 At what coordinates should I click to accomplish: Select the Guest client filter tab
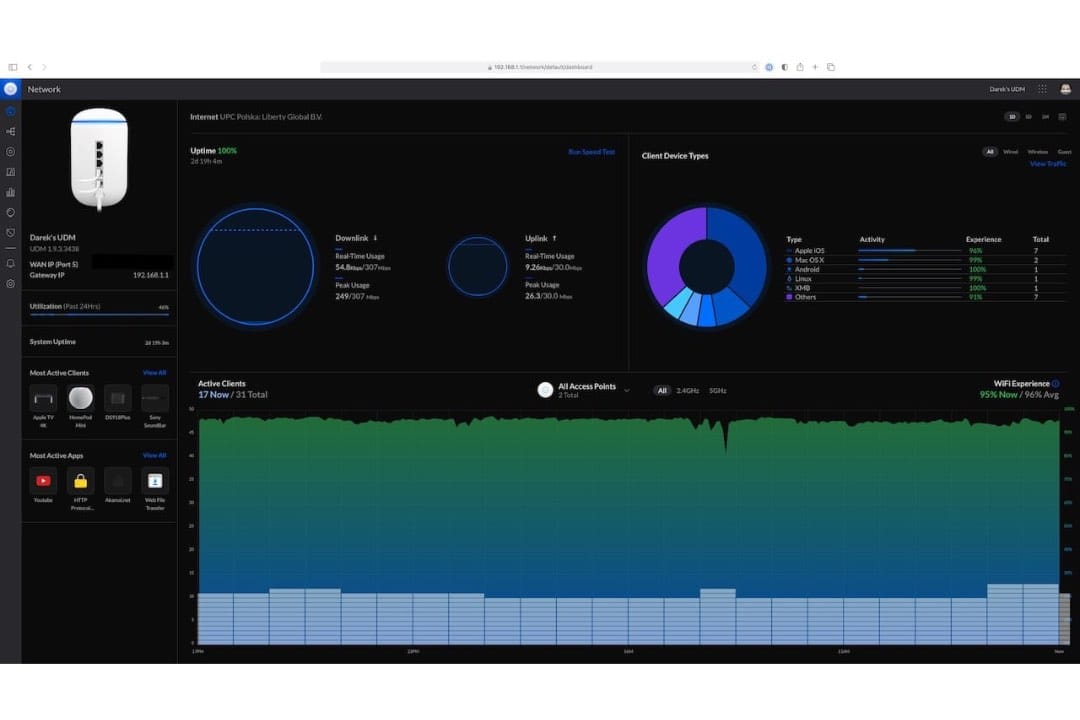[x=1064, y=152]
